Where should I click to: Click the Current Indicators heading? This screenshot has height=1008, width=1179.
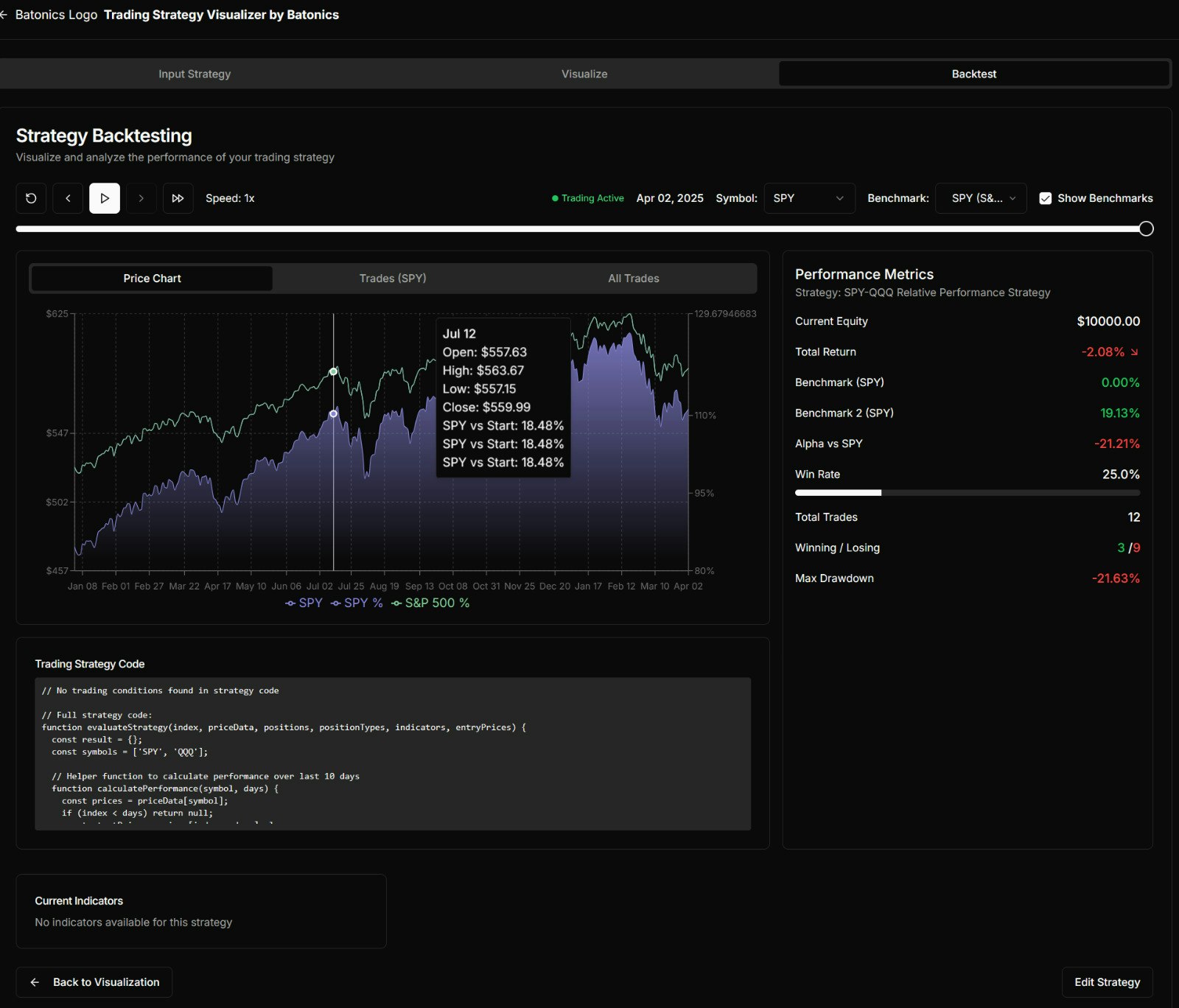pyautogui.click(x=79, y=901)
